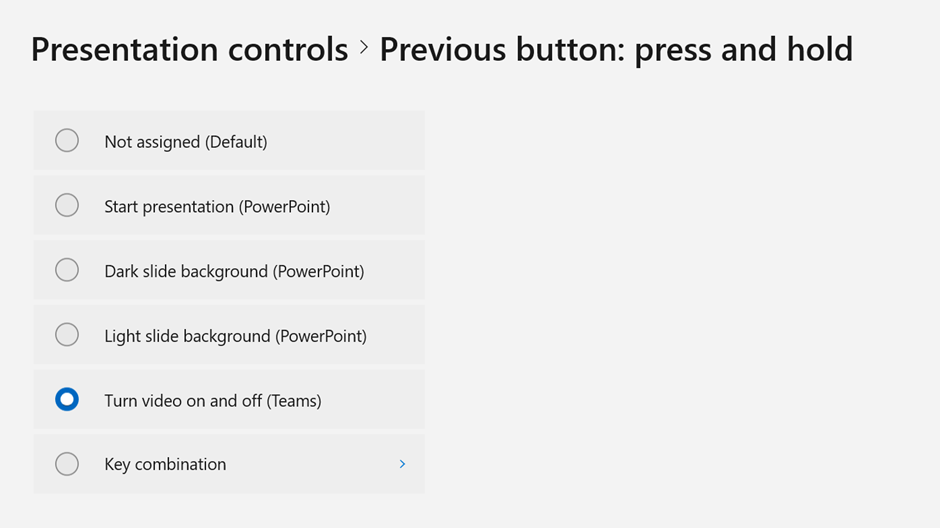This screenshot has height=528, width=940.
Task: Choose the Start presentation (PowerPoint) radio button
Action: pos(67,206)
